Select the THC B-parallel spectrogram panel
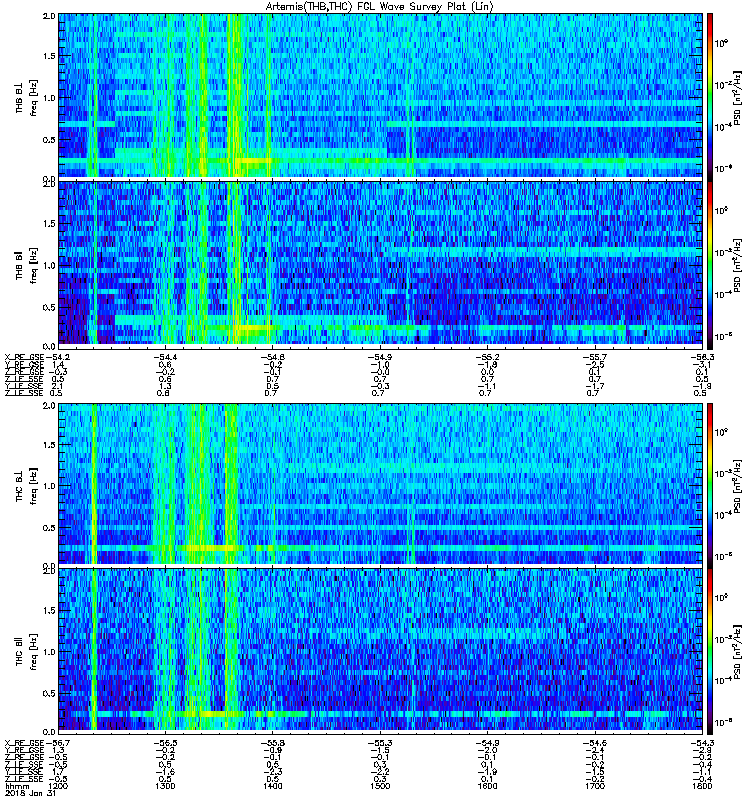750x800 pixels. coord(380,650)
